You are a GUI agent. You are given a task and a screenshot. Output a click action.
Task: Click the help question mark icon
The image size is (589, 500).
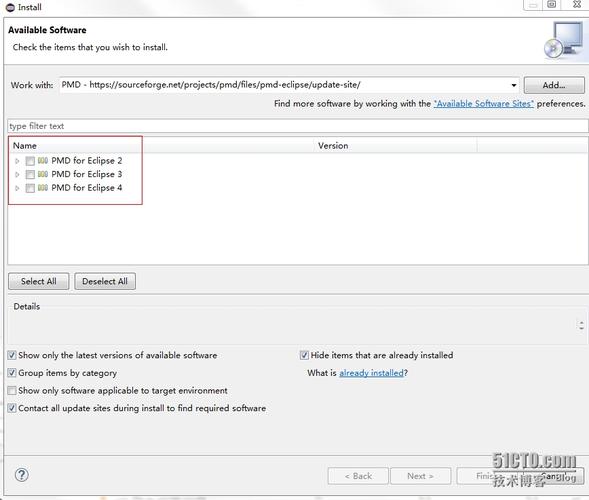tap(21, 475)
